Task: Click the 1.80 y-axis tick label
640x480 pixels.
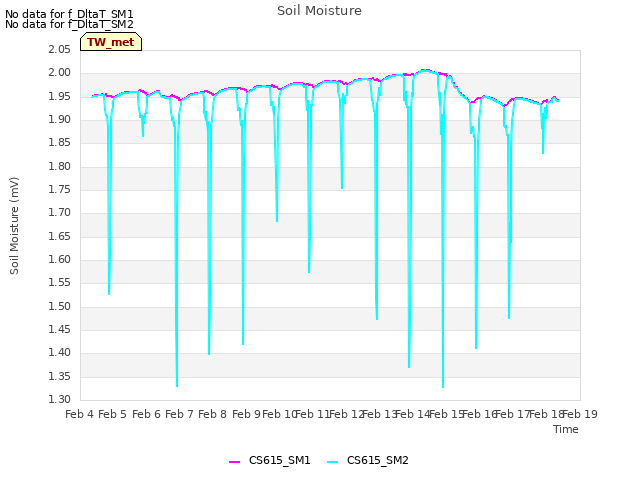Action: (x=59, y=167)
